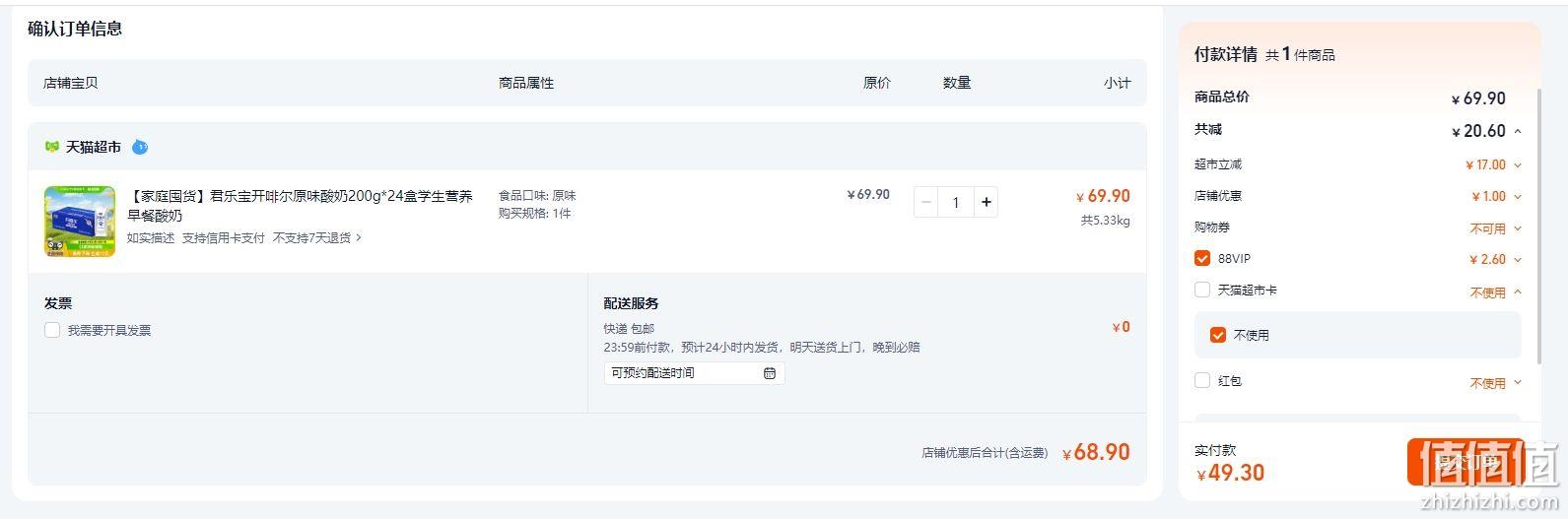This screenshot has width=1568, height=519.
Task: Click the 共5.33kg weight text
Action: (x=1105, y=221)
